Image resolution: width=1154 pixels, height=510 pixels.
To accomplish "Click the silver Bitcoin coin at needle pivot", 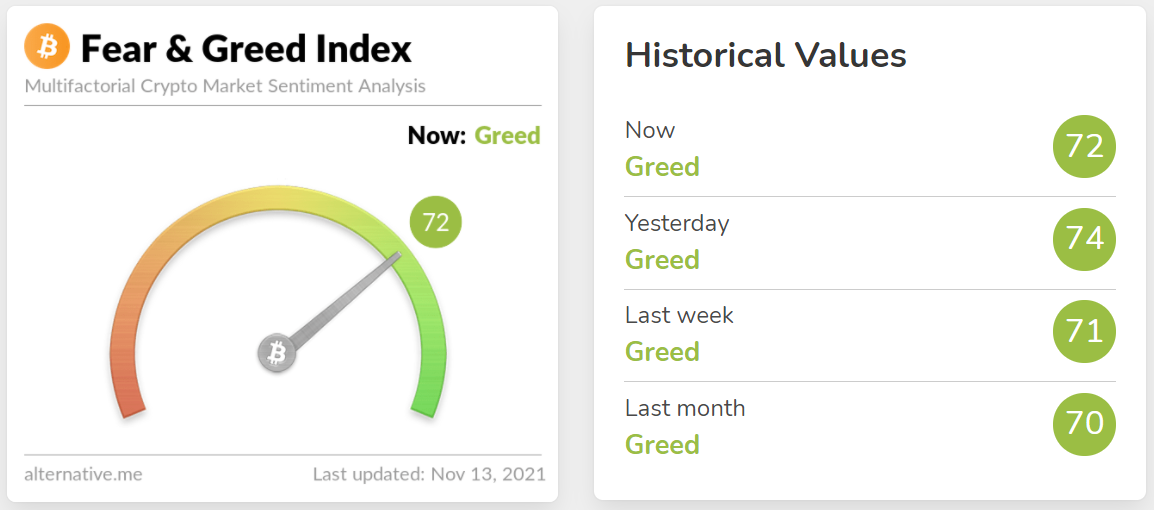I will (x=277, y=354).
